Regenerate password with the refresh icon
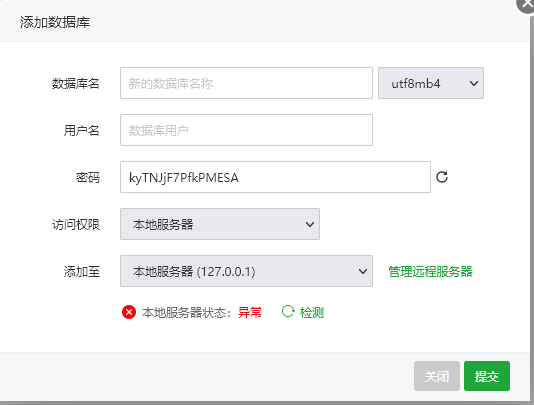The height and width of the screenshot is (405, 534). [442, 177]
